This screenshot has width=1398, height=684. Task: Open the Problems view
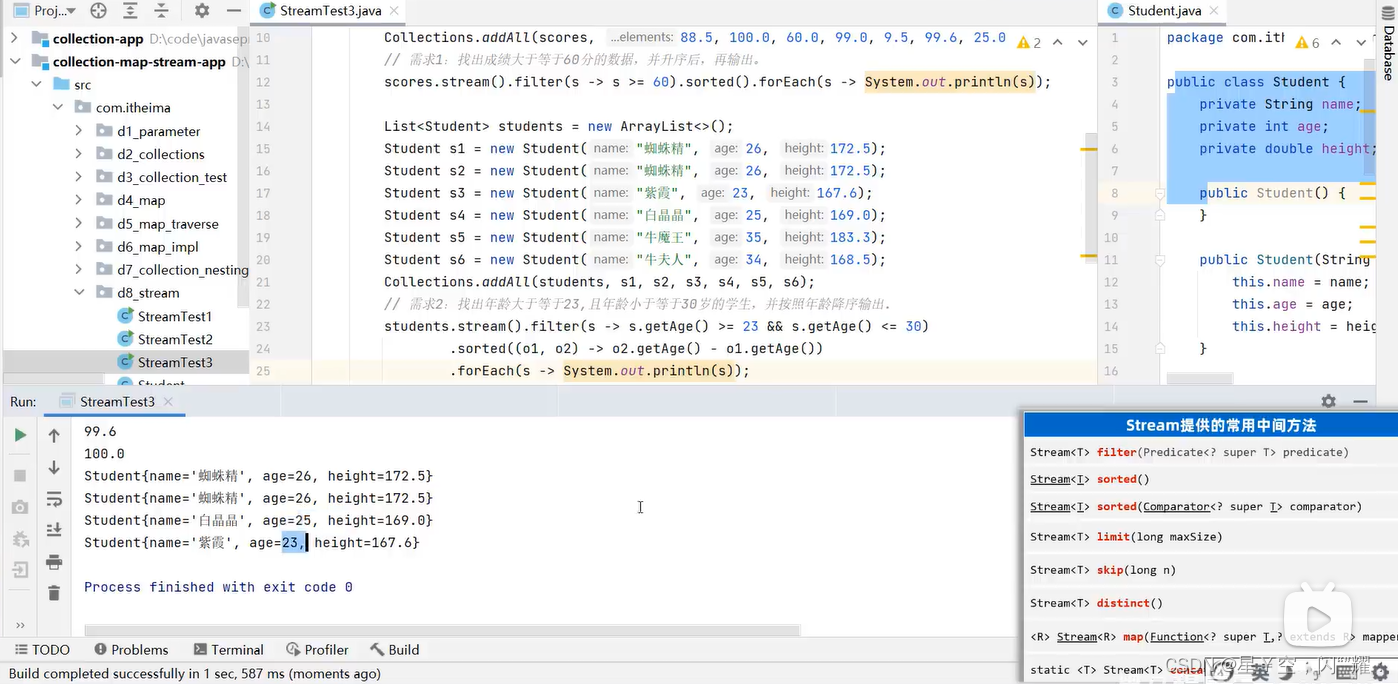(131, 649)
